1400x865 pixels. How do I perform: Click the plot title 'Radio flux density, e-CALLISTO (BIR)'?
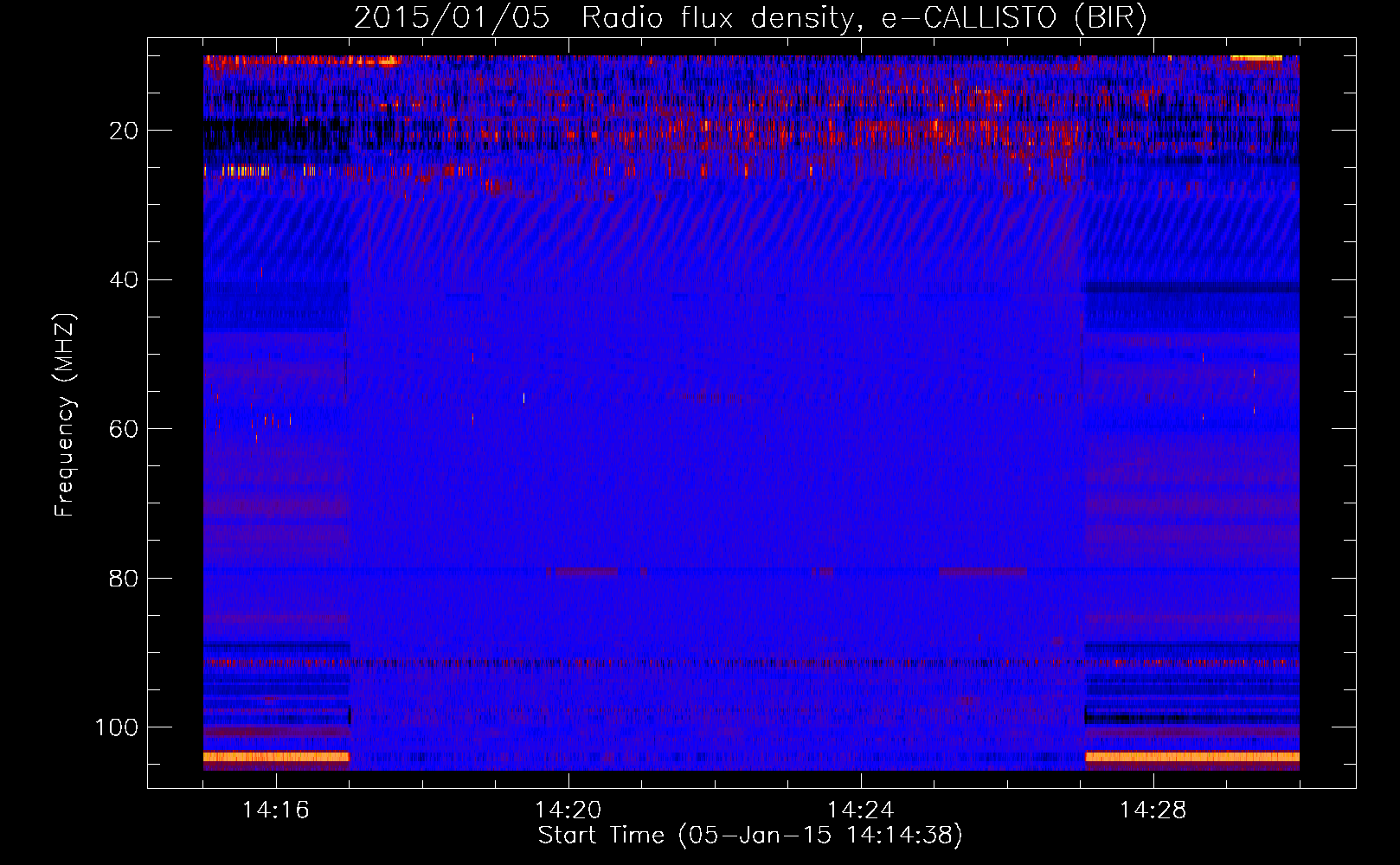coord(864,18)
